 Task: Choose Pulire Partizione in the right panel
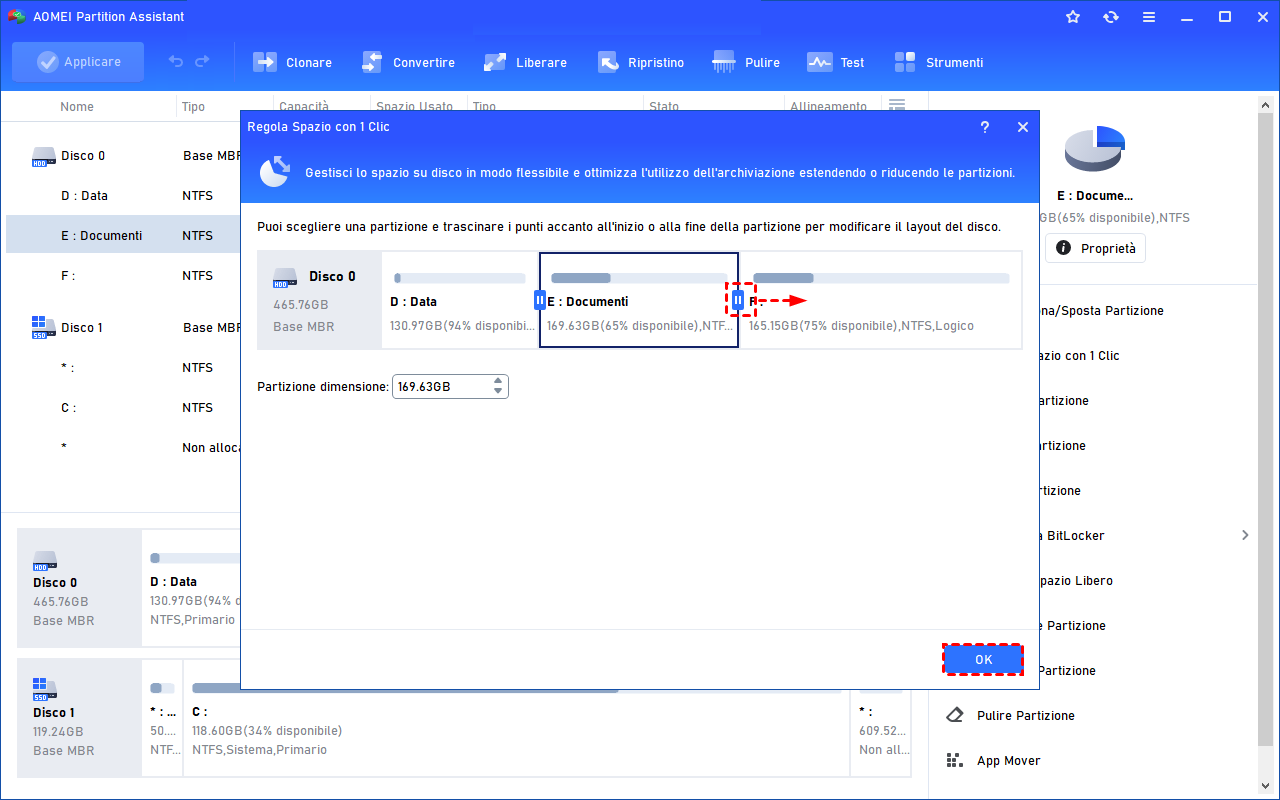[1026, 716]
